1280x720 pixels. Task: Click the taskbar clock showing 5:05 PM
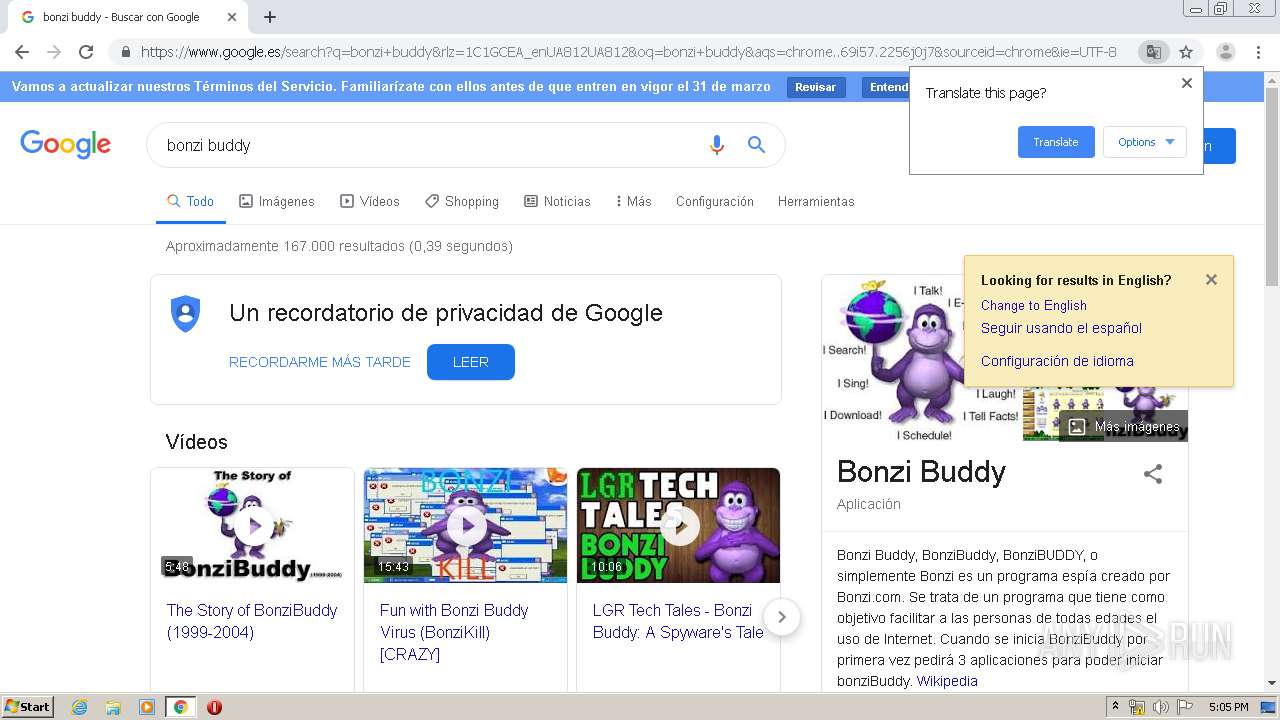coord(1228,707)
